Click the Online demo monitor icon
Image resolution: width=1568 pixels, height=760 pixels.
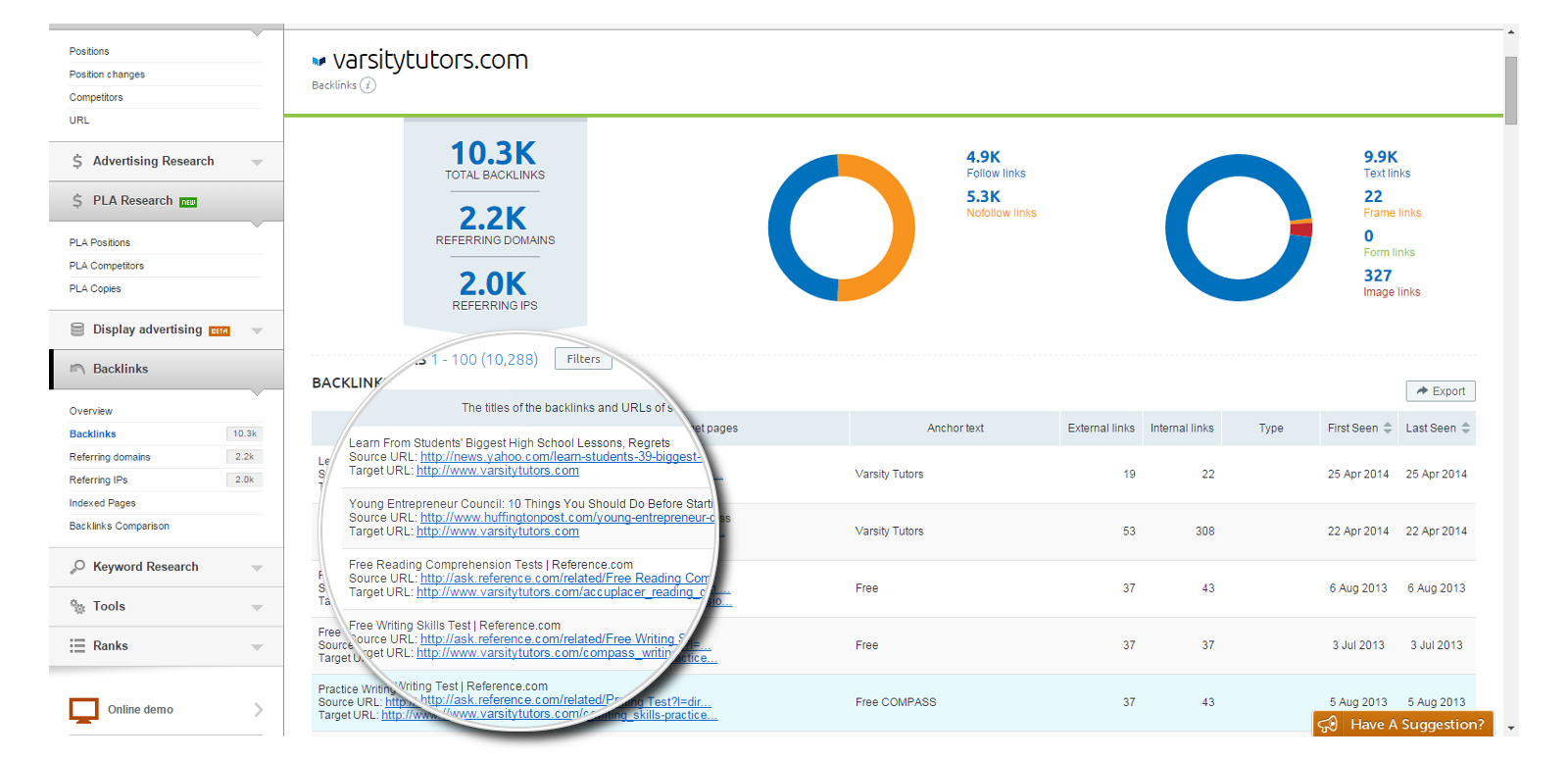(x=84, y=710)
